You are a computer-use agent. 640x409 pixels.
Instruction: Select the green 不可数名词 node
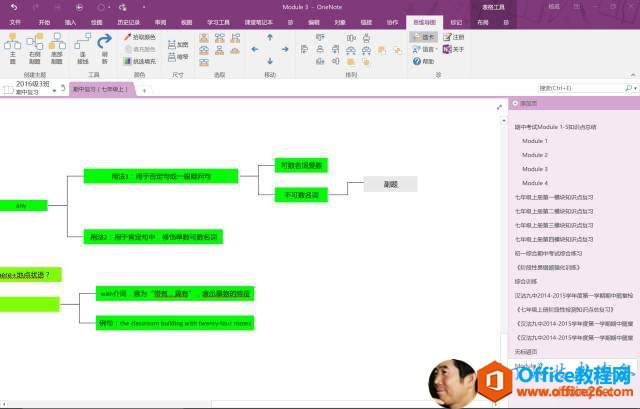[301, 195]
